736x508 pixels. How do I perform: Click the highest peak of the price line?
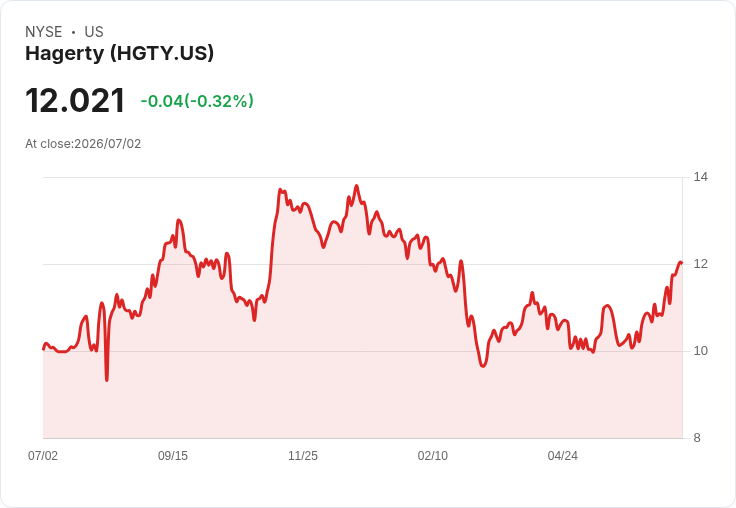coord(356,186)
